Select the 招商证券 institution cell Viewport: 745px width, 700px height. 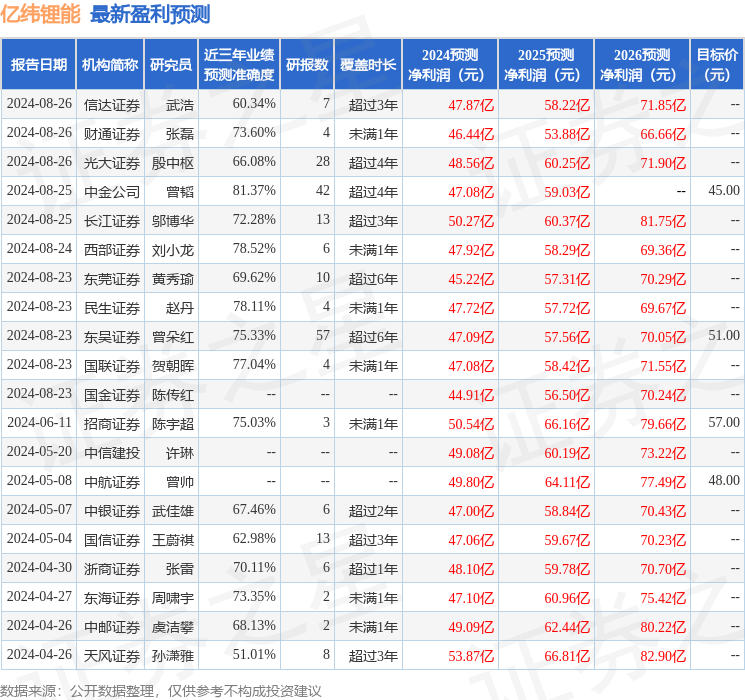[112, 424]
